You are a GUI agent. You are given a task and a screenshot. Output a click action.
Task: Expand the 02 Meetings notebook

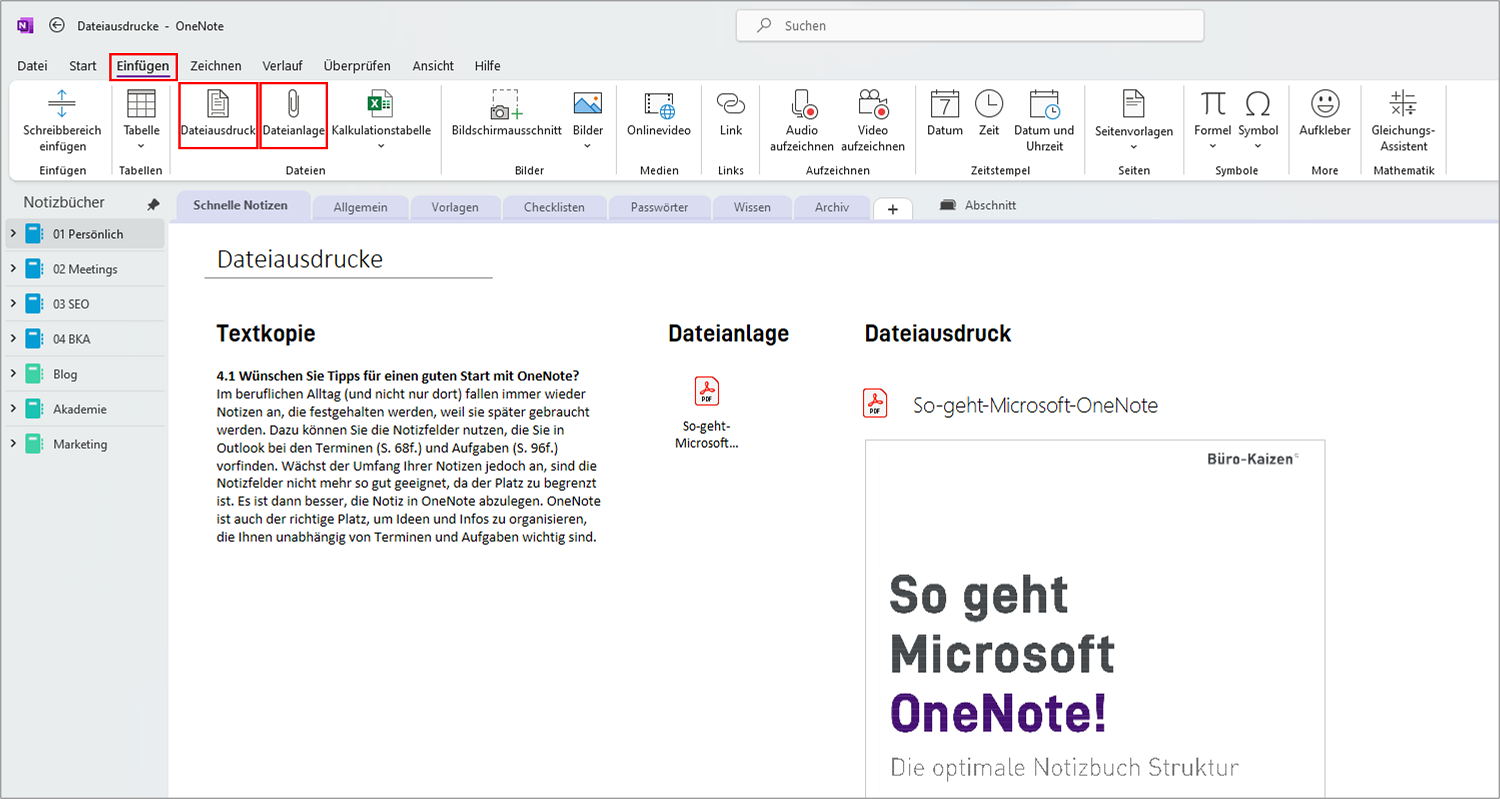13,269
